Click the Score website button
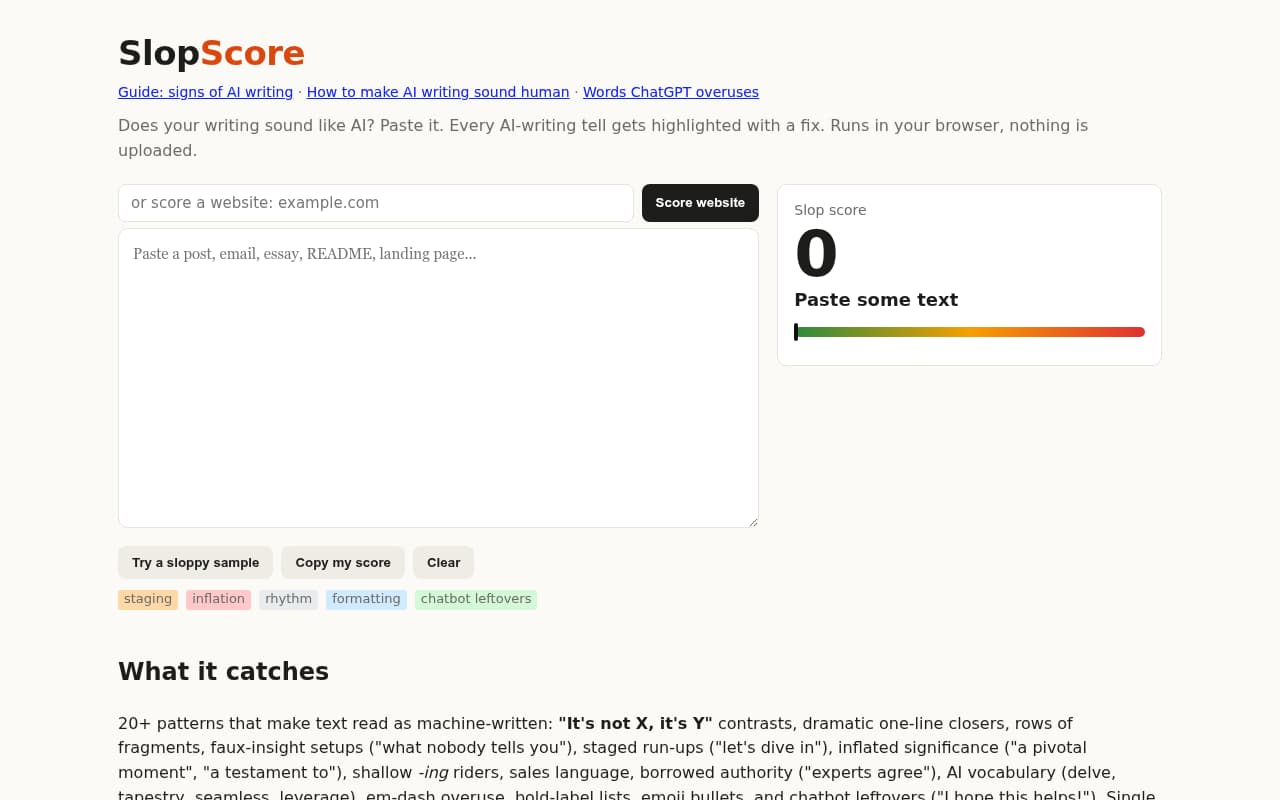Screen dimensions: 1280x800 (700, 203)
